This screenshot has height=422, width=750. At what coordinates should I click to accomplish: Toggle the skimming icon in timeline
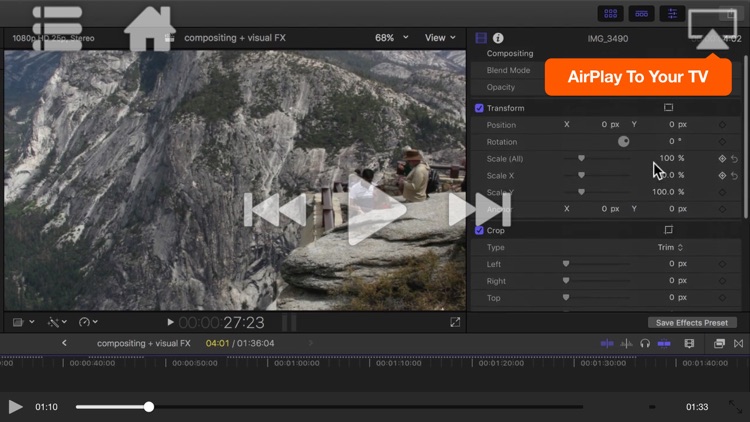[x=607, y=344]
